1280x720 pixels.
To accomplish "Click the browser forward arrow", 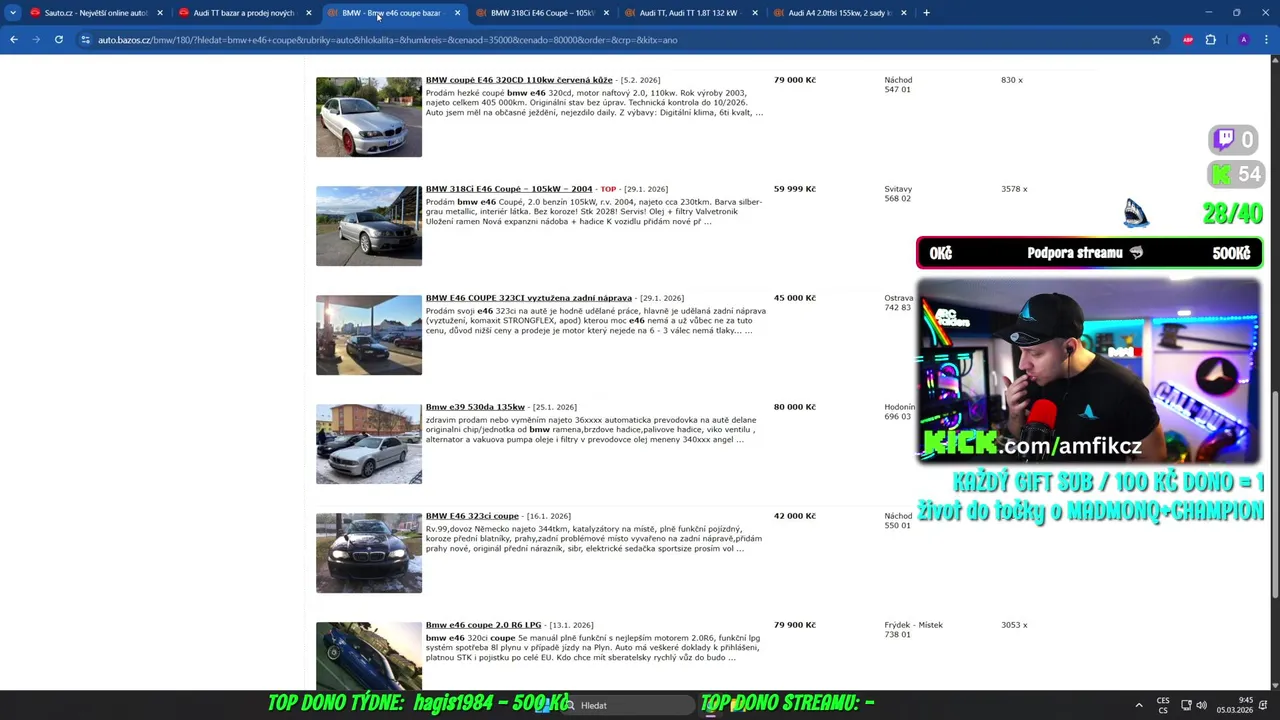I will 36,40.
